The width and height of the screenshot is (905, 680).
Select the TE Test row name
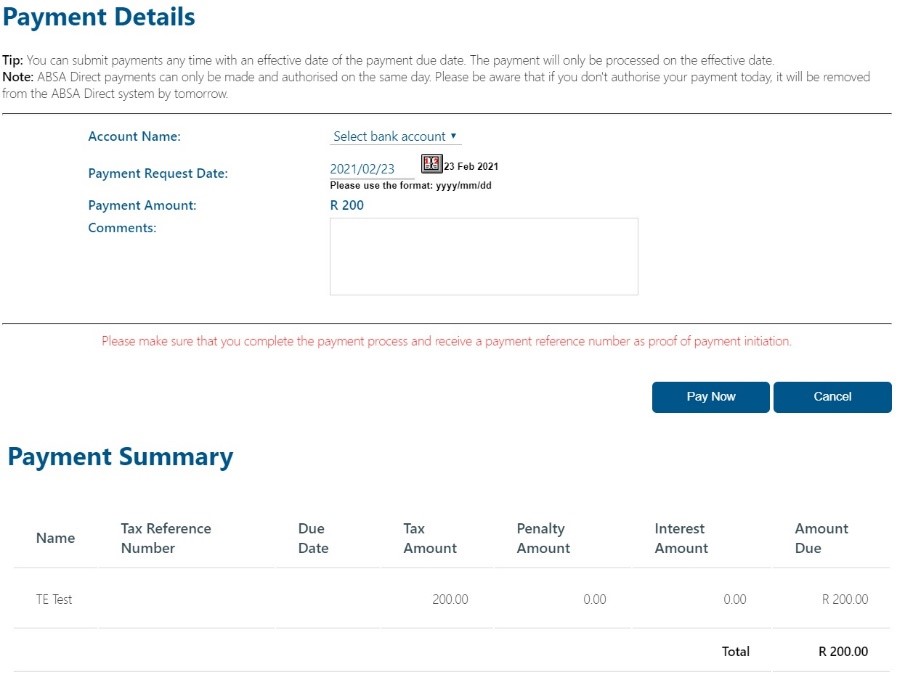click(x=54, y=600)
